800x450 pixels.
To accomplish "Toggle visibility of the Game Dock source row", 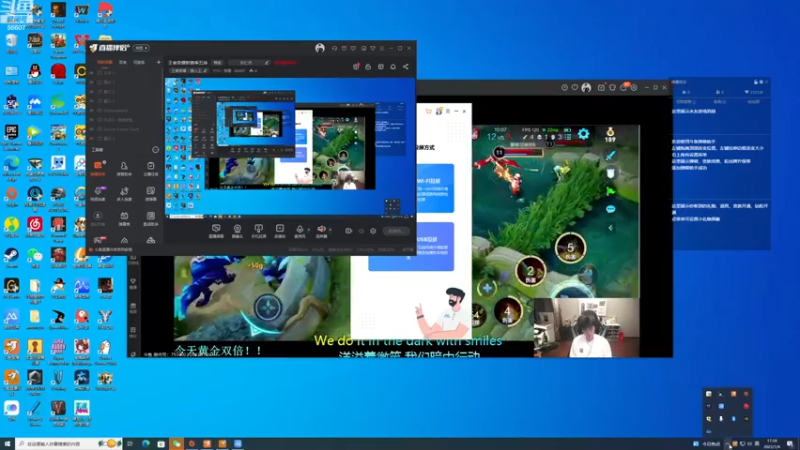I will (x=92, y=129).
